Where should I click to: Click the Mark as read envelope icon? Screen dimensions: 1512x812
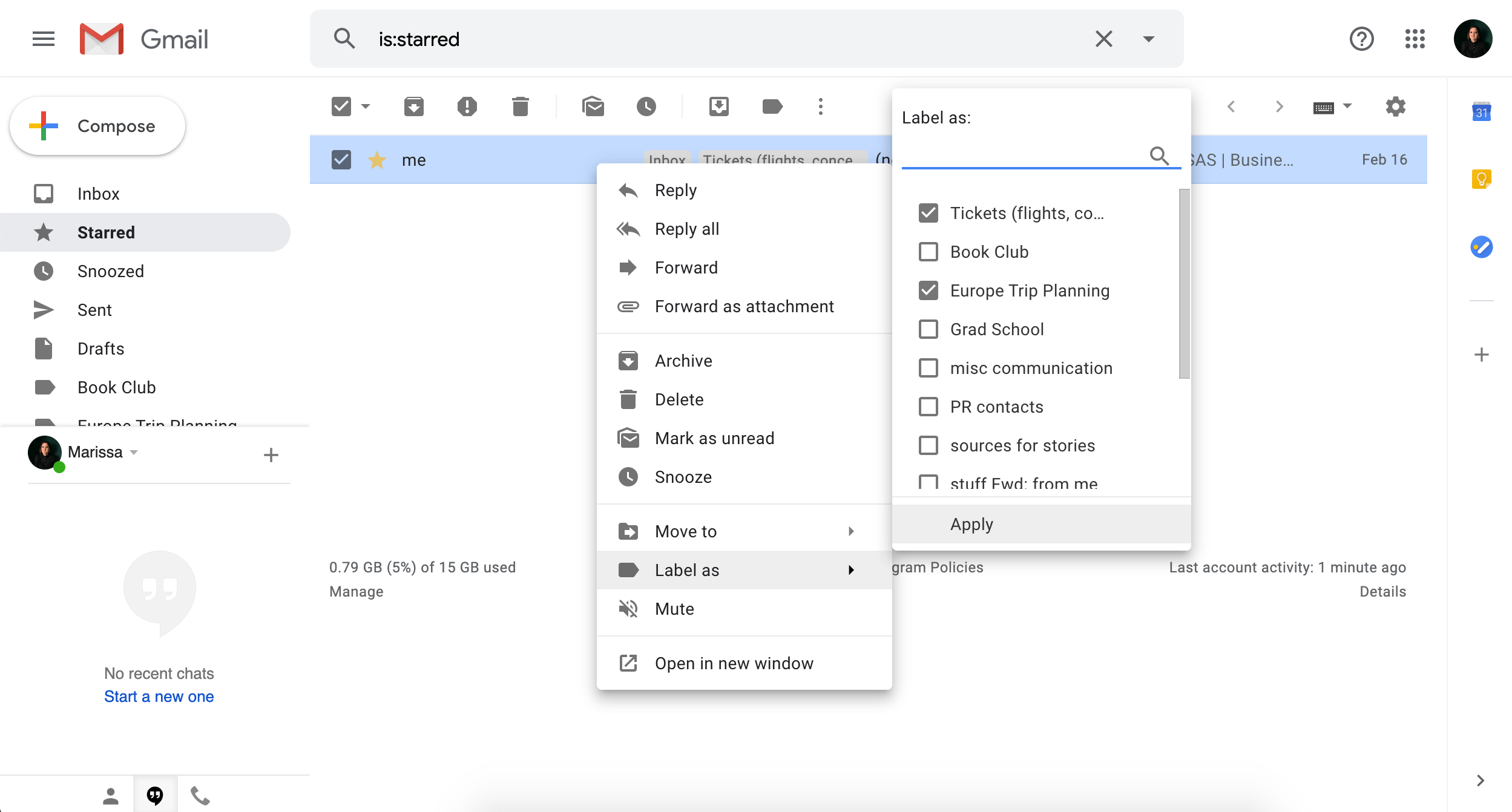tap(593, 106)
